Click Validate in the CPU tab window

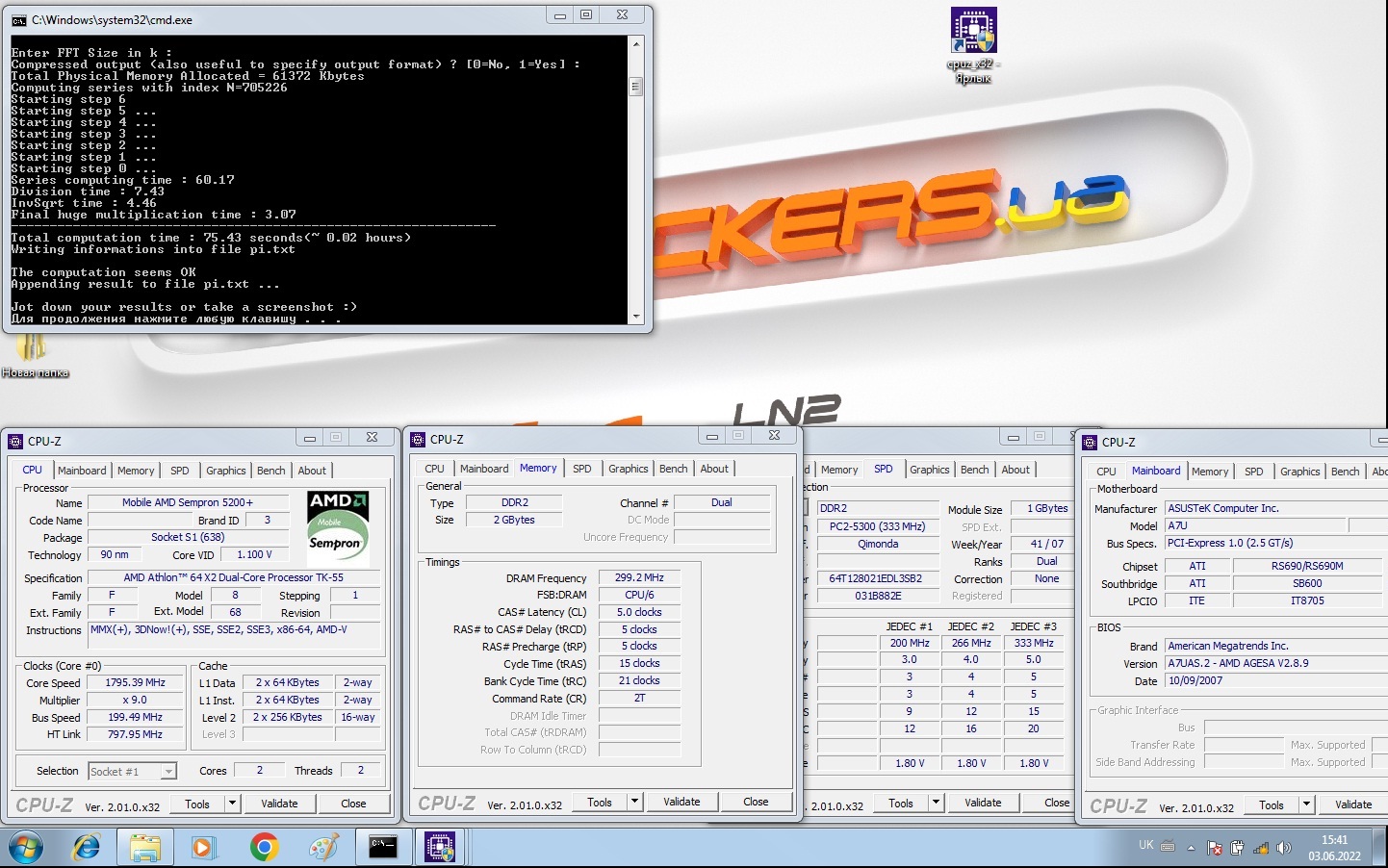point(279,804)
